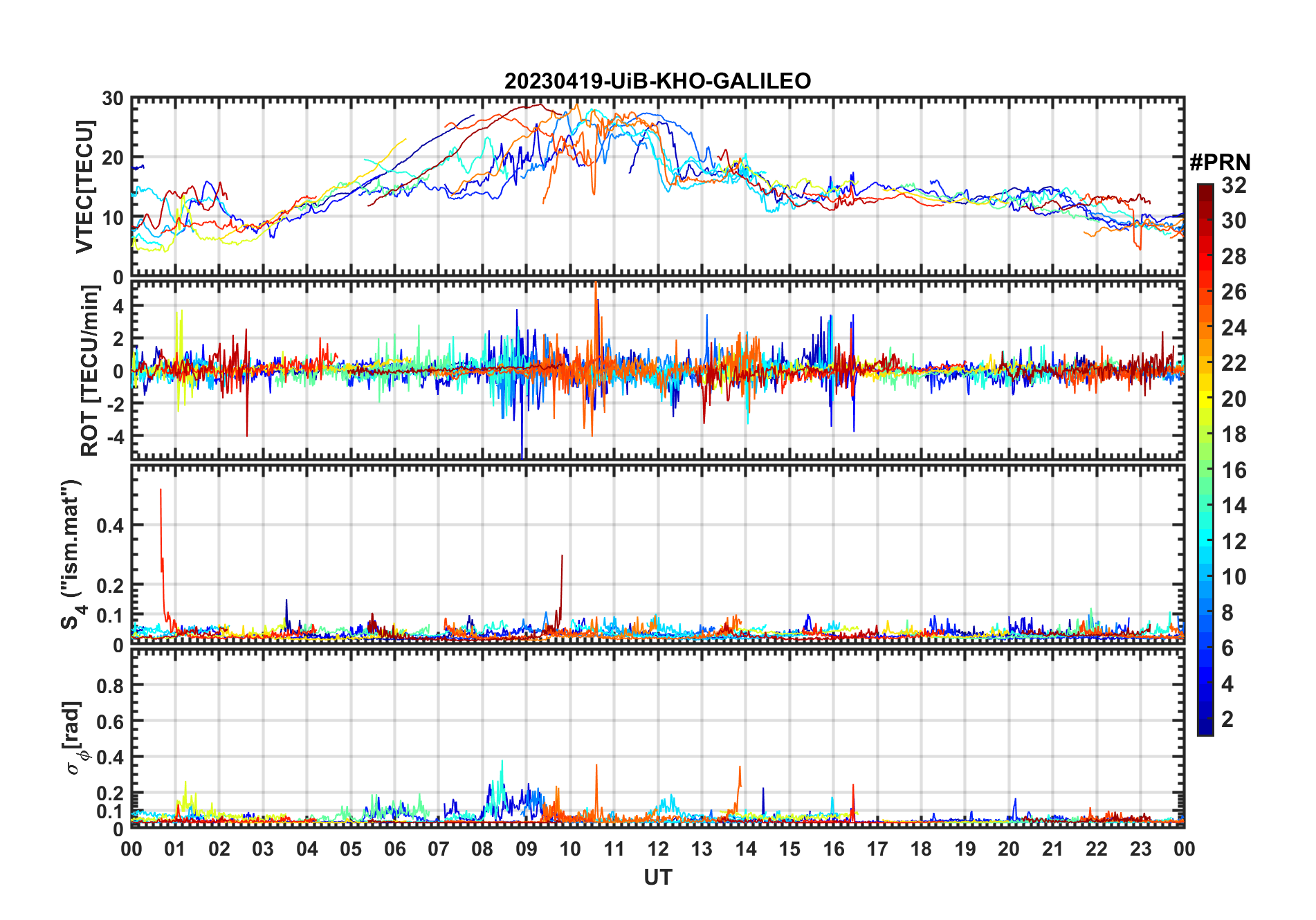Screen dimensions: 1316x920
Task: Click the ROT [TECU/min] y-axis label
Action: click(x=90, y=371)
